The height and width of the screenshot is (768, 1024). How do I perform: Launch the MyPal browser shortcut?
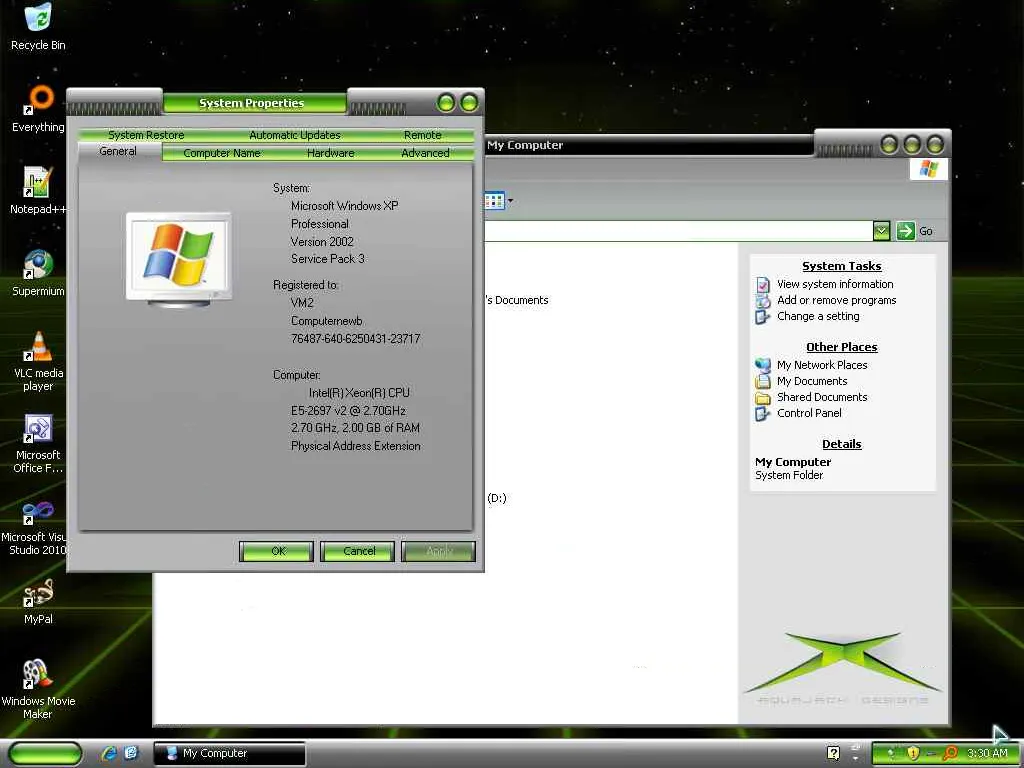38,601
